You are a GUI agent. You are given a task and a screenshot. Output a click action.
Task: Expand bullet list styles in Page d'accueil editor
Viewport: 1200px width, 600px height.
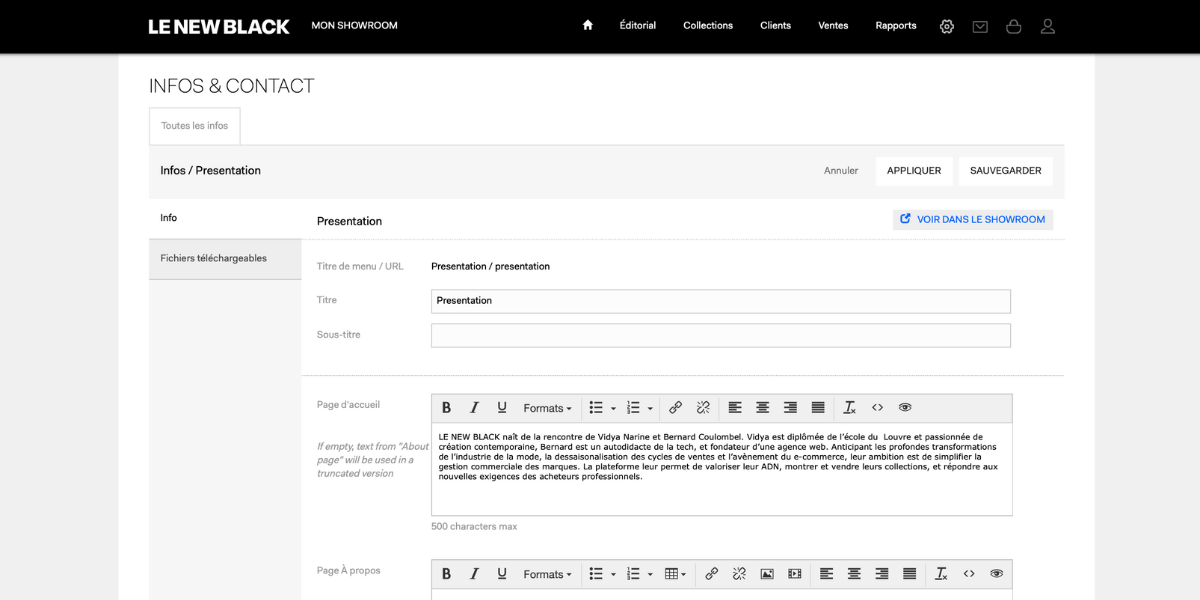point(613,408)
